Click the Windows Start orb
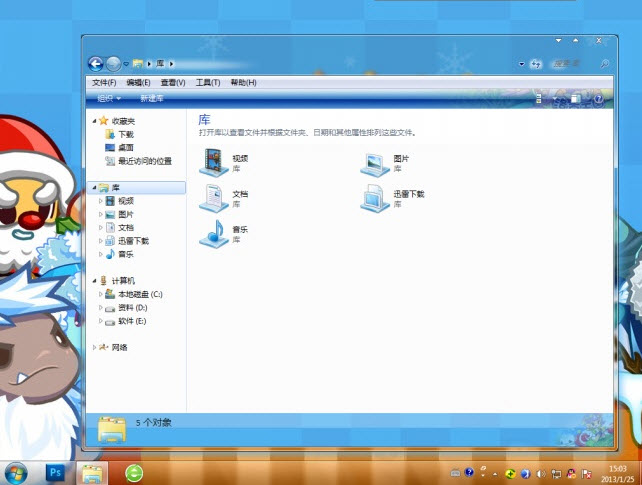 (17, 472)
